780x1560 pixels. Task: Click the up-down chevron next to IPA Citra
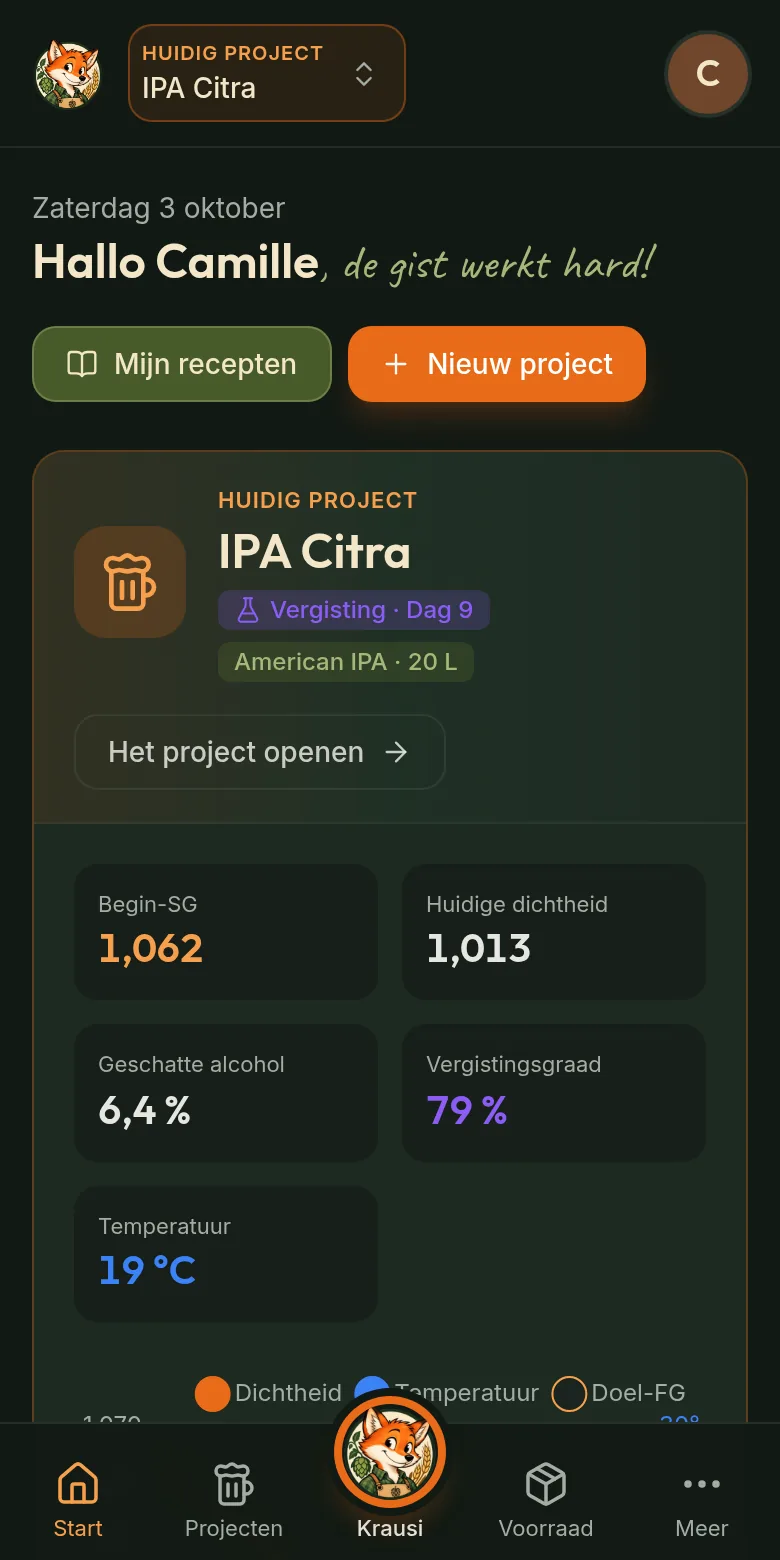[365, 74]
